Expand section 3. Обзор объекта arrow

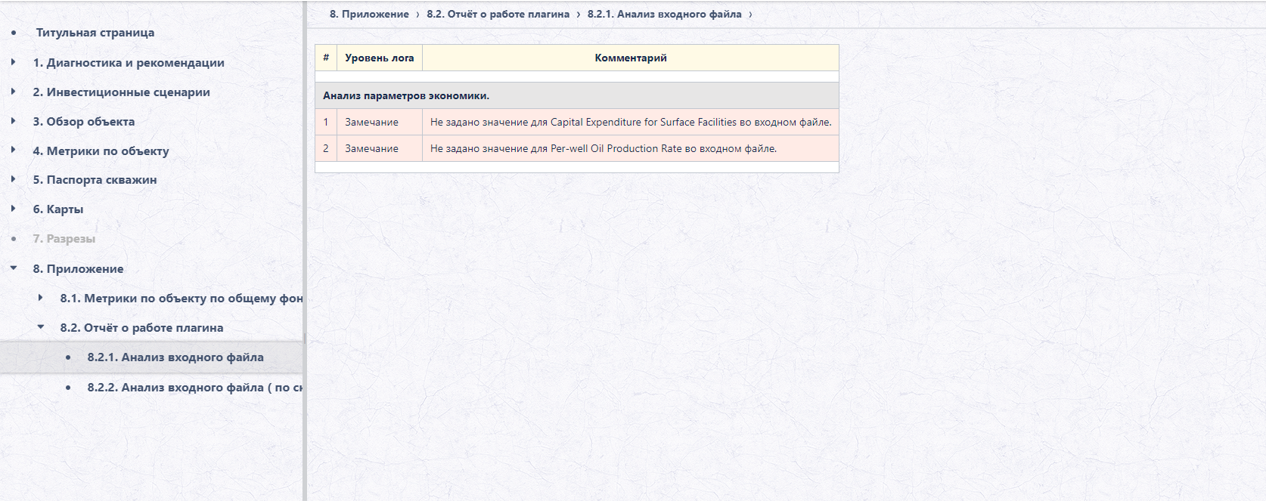coord(13,121)
